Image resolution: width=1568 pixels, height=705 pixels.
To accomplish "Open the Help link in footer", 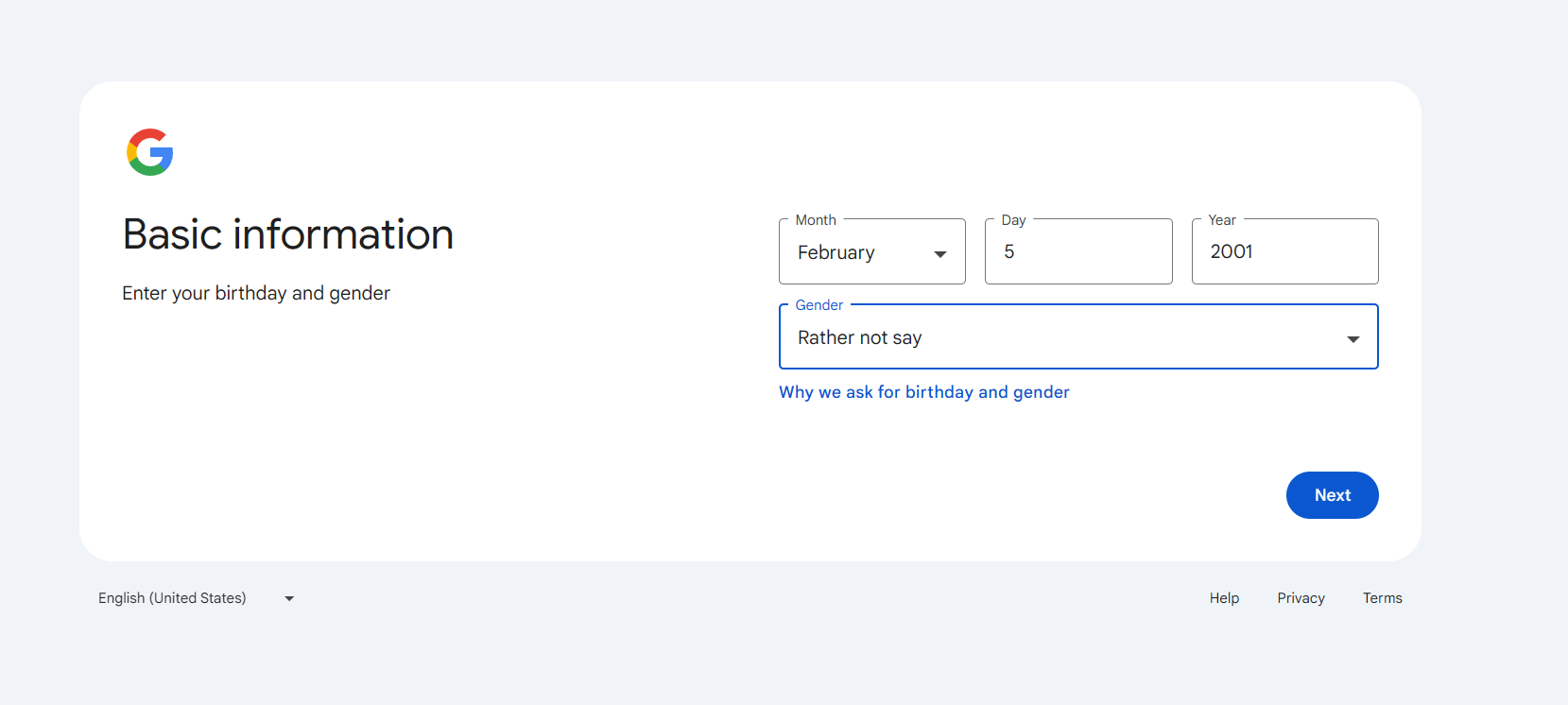I will pos(1224,598).
